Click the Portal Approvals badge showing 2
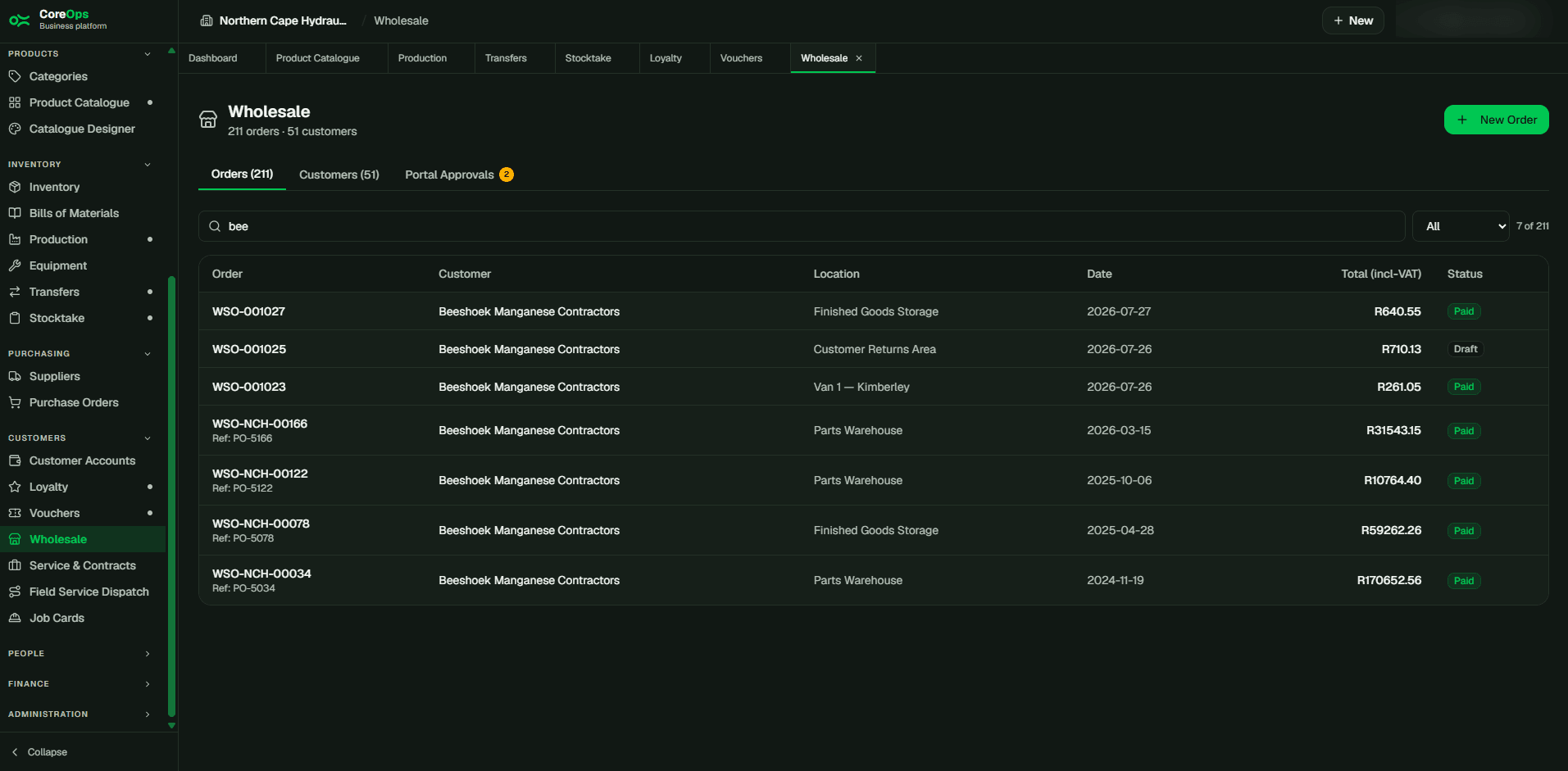This screenshot has width=1568, height=771. 507,175
